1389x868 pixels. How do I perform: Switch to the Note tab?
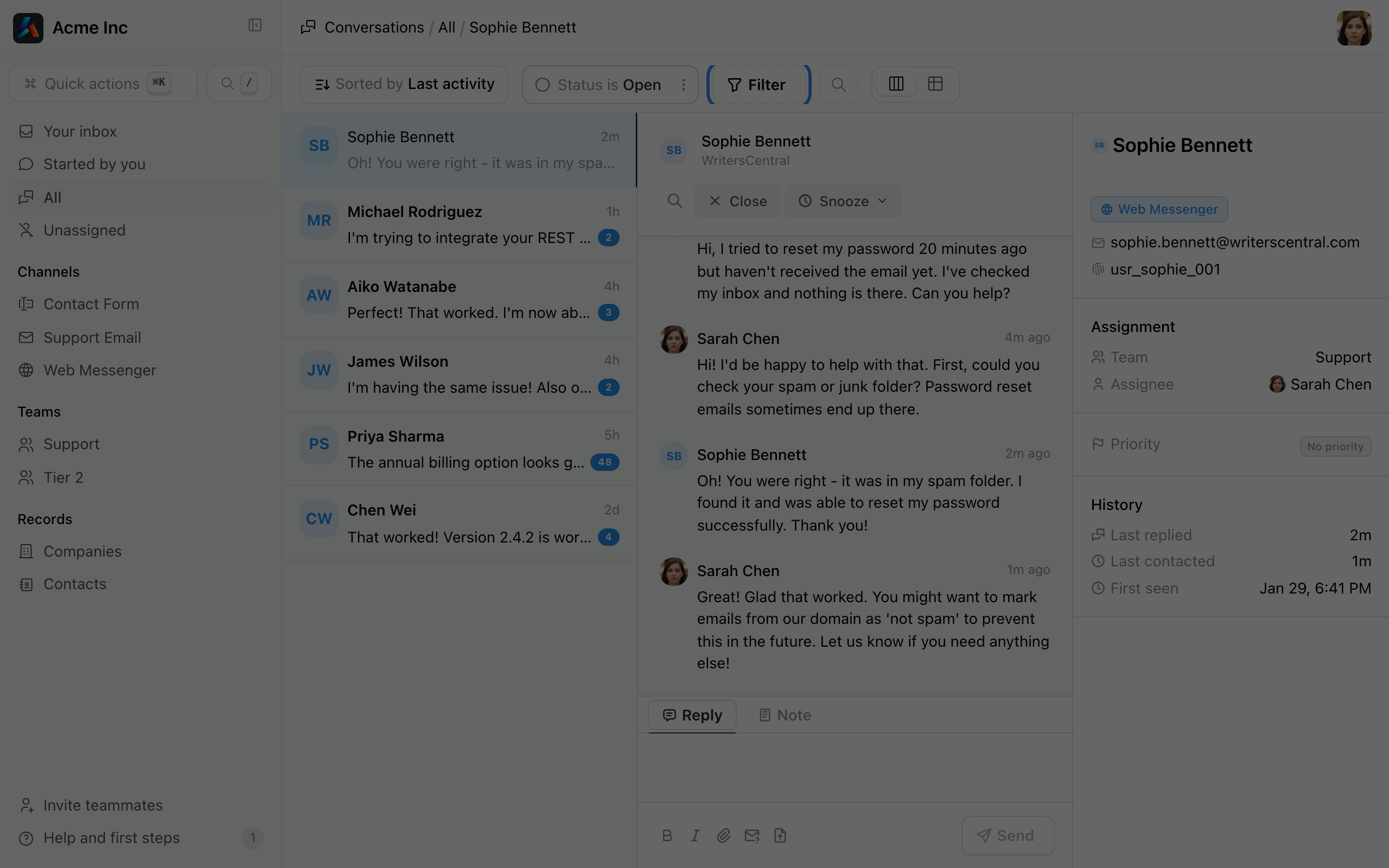pyautogui.click(x=785, y=716)
